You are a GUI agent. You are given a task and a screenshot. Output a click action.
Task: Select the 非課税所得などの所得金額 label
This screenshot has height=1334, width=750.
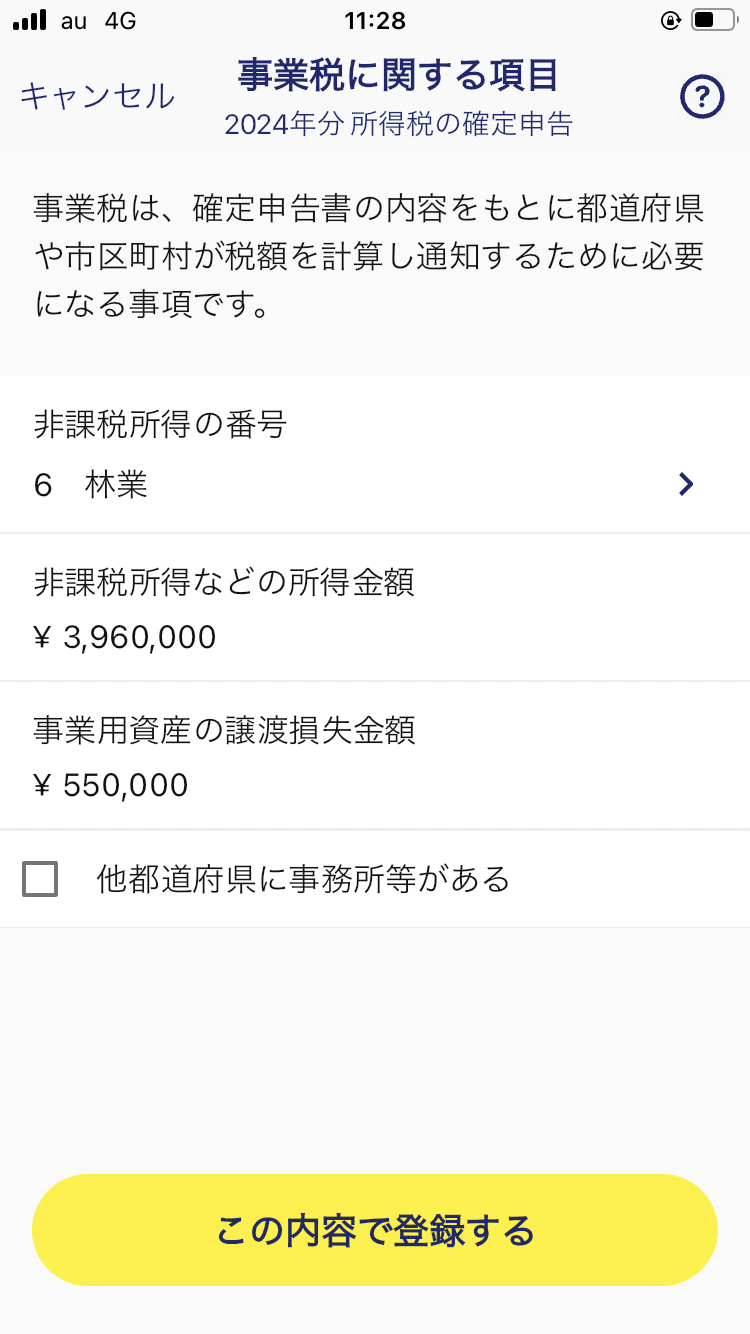pyautogui.click(x=224, y=582)
